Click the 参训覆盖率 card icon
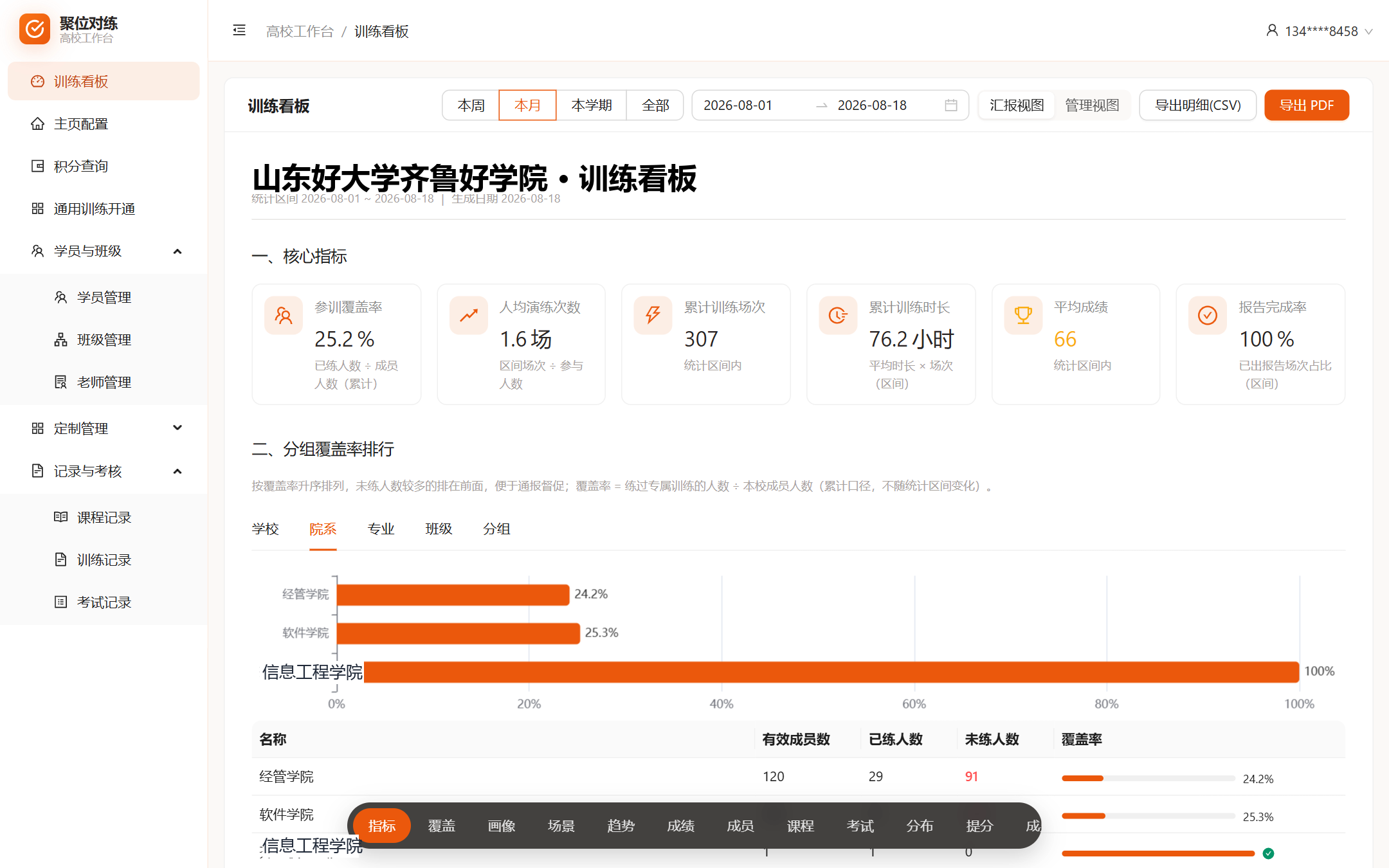1389x868 pixels. pyautogui.click(x=284, y=315)
